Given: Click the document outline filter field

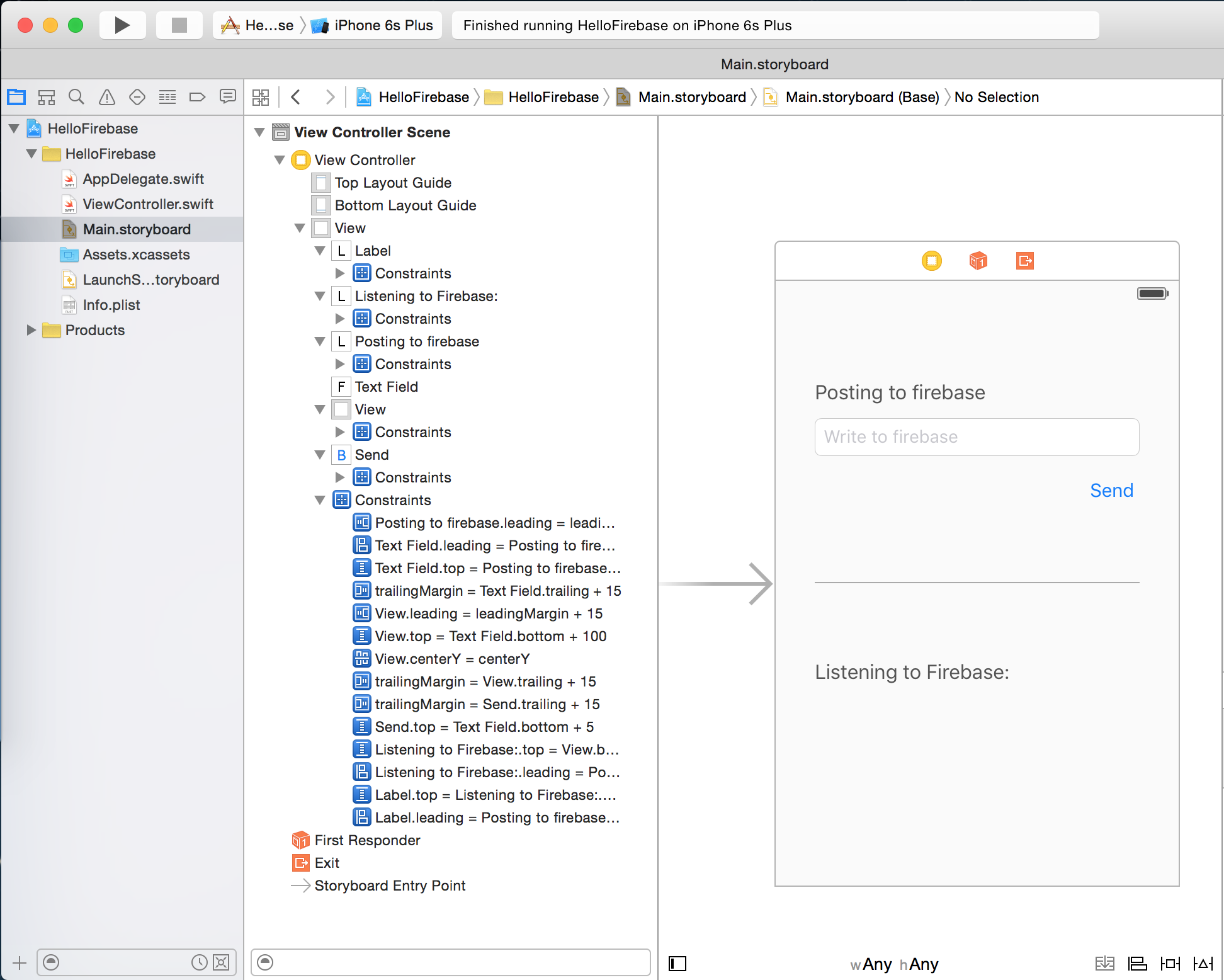Looking at the screenshot, I should 451,962.
